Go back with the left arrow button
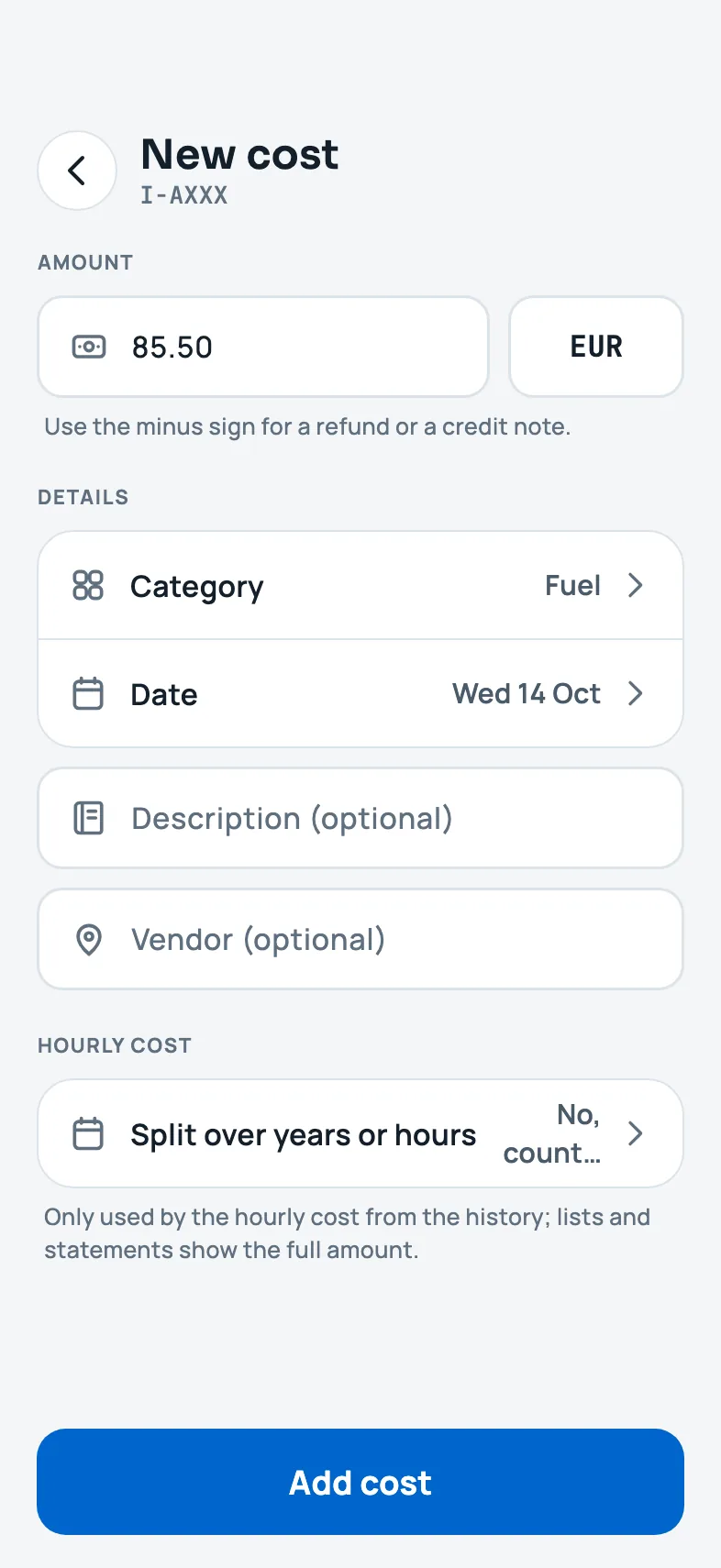 [x=77, y=171]
